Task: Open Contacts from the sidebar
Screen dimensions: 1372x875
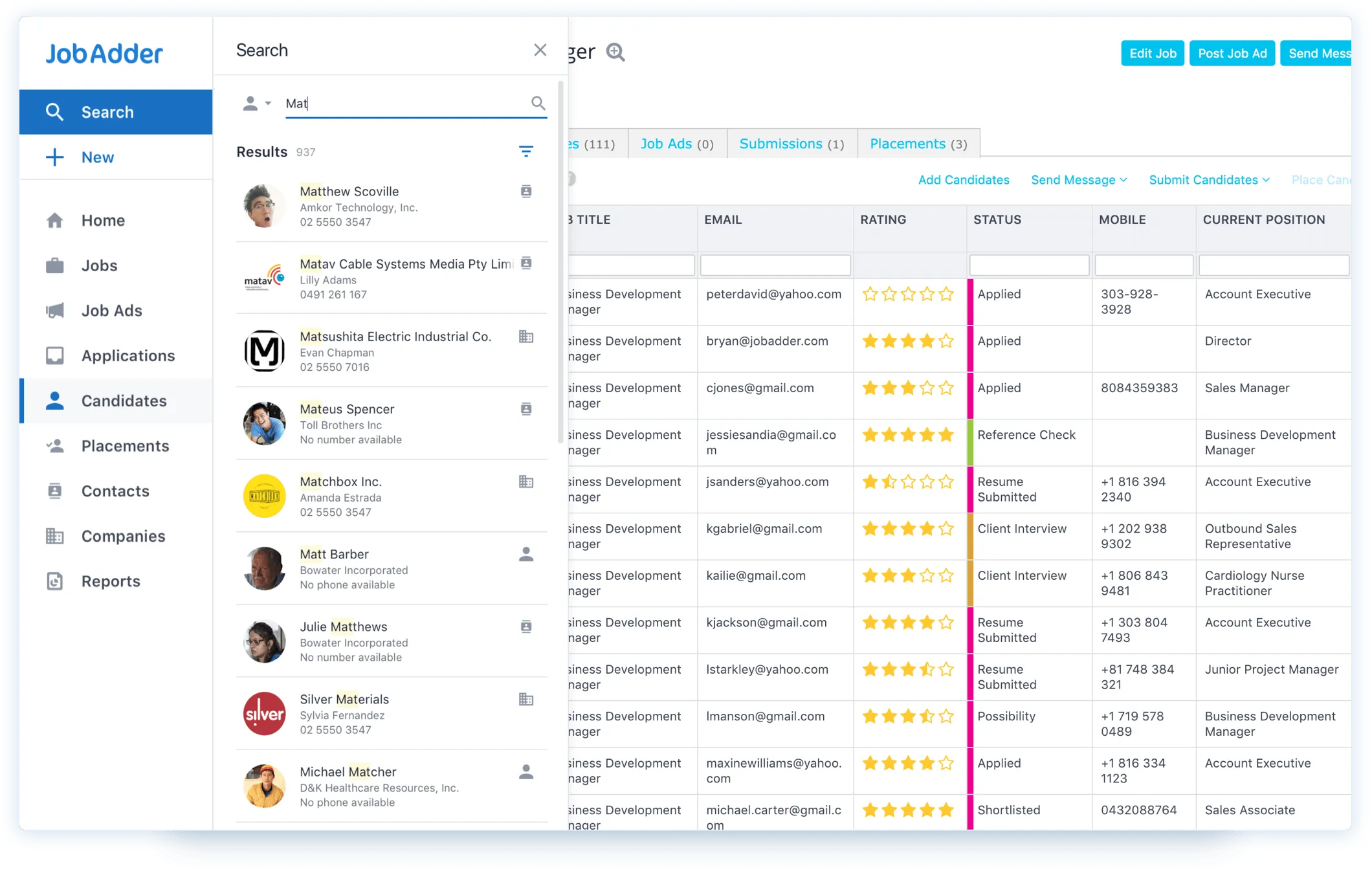Action: pos(115,491)
